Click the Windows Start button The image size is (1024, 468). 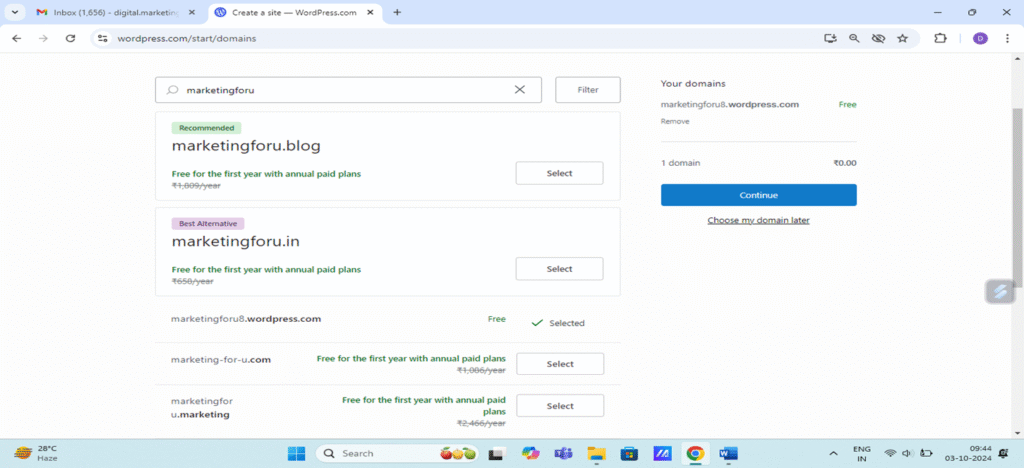click(297, 453)
